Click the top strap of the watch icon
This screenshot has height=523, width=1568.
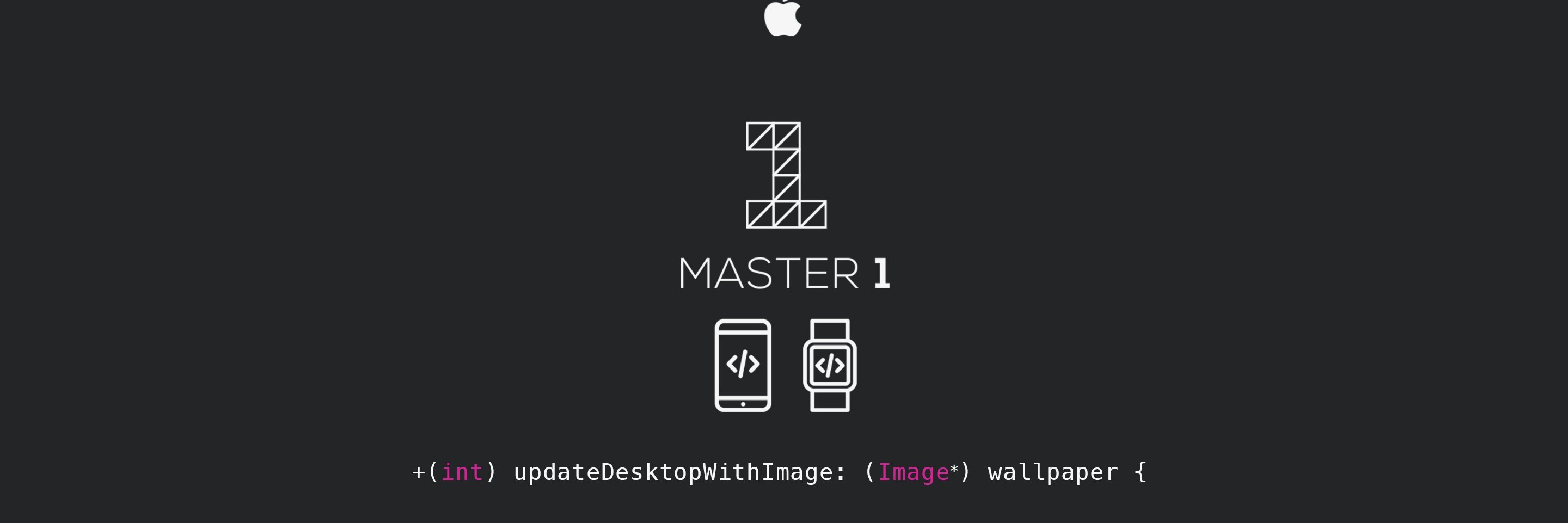(x=830, y=329)
